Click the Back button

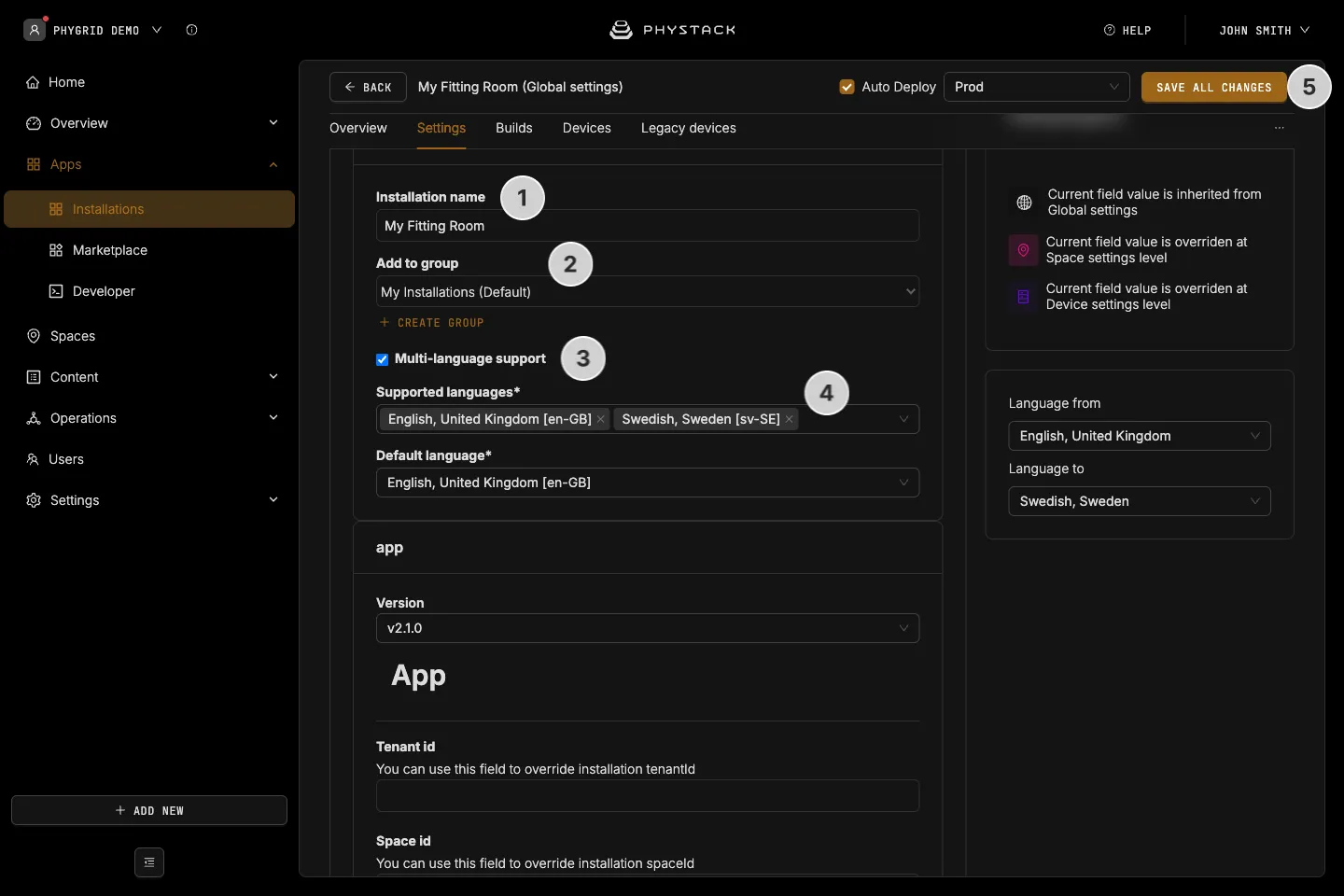368,87
